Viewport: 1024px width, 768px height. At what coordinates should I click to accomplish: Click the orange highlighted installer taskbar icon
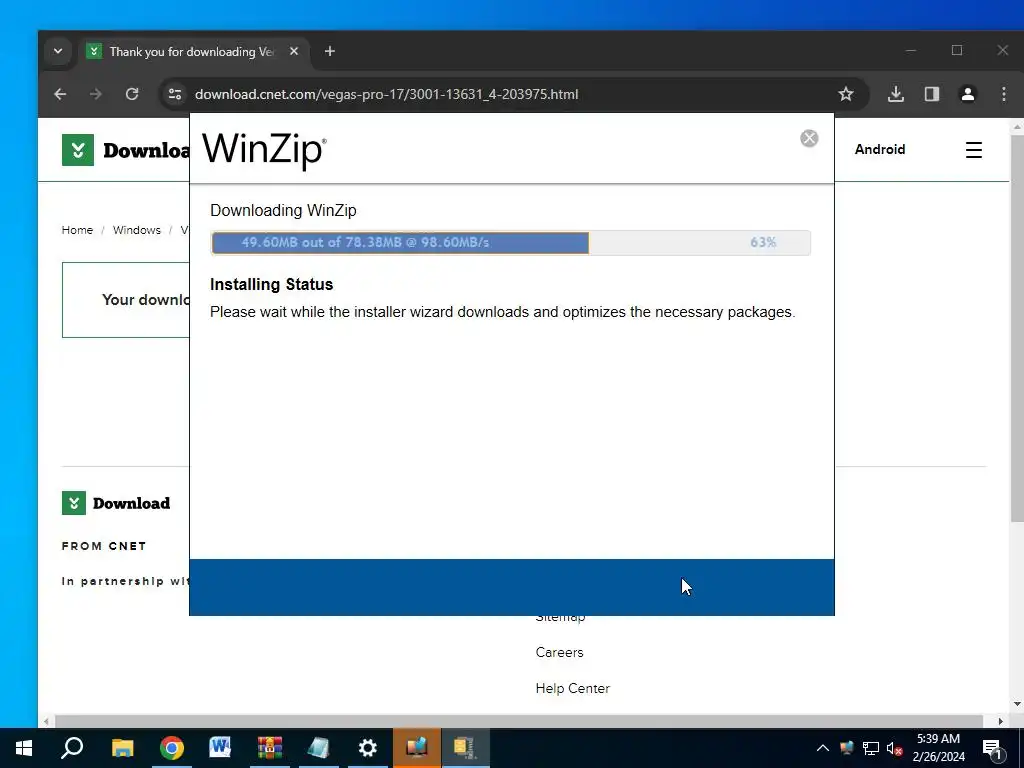pyautogui.click(x=417, y=748)
